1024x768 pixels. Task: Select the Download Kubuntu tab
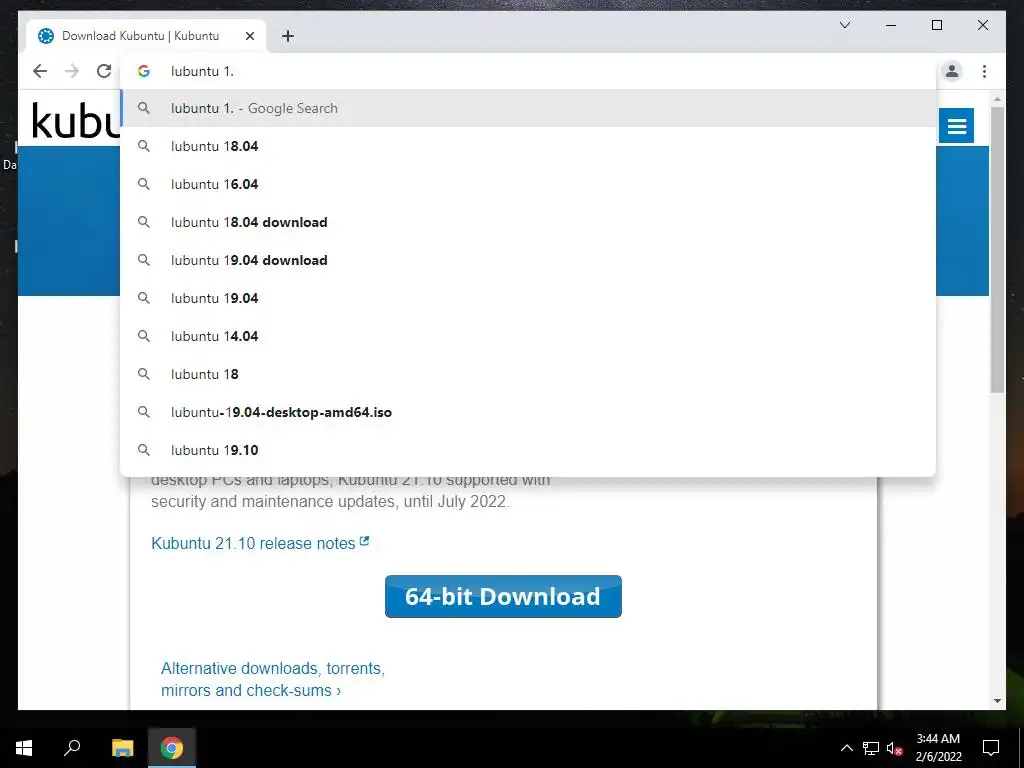(x=146, y=36)
